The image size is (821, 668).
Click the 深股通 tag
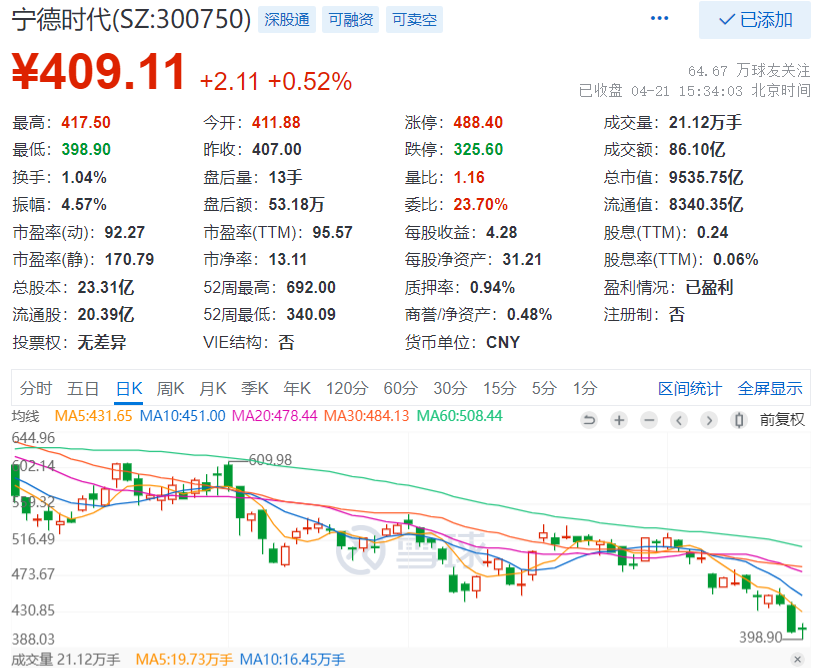[x=287, y=20]
